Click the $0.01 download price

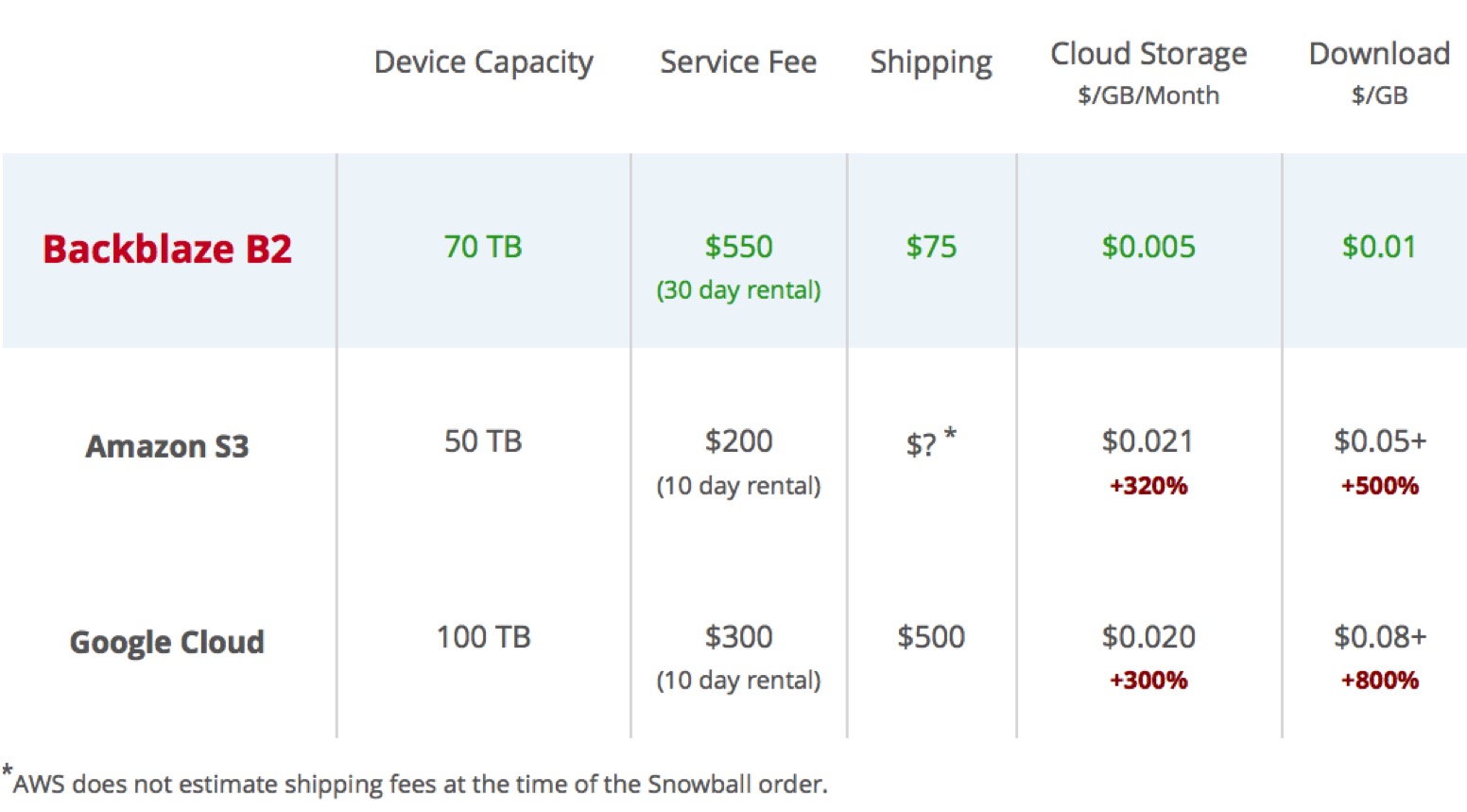(1379, 247)
